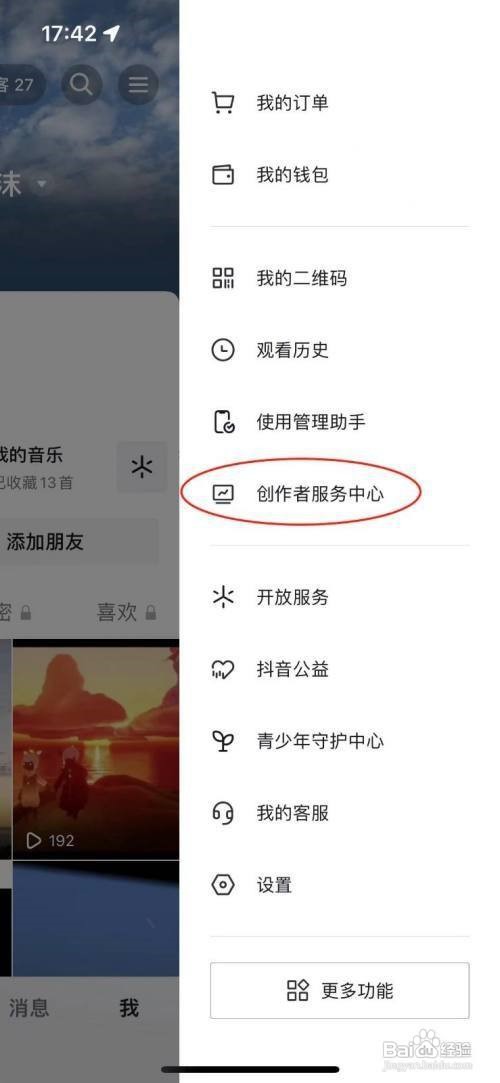The width and height of the screenshot is (500, 1083).
Task: Toggle the hamburger menu button in header
Action: 138,84
